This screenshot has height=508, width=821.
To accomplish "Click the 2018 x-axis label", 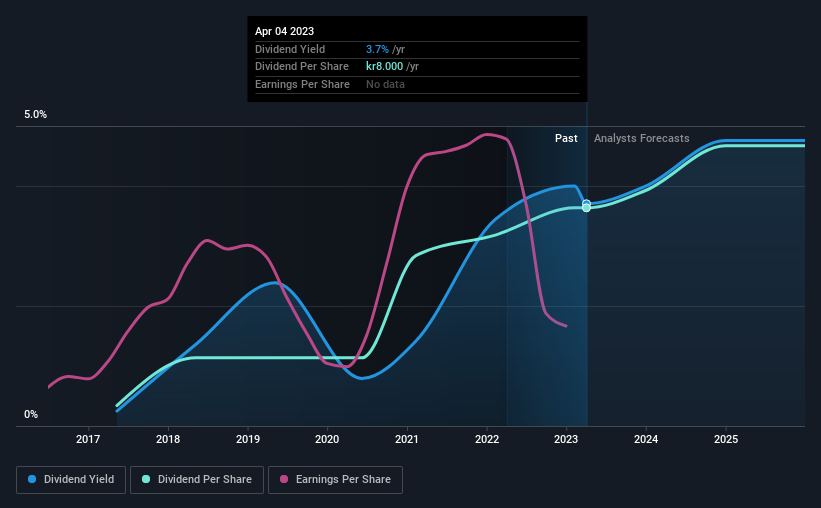I will pos(168,439).
